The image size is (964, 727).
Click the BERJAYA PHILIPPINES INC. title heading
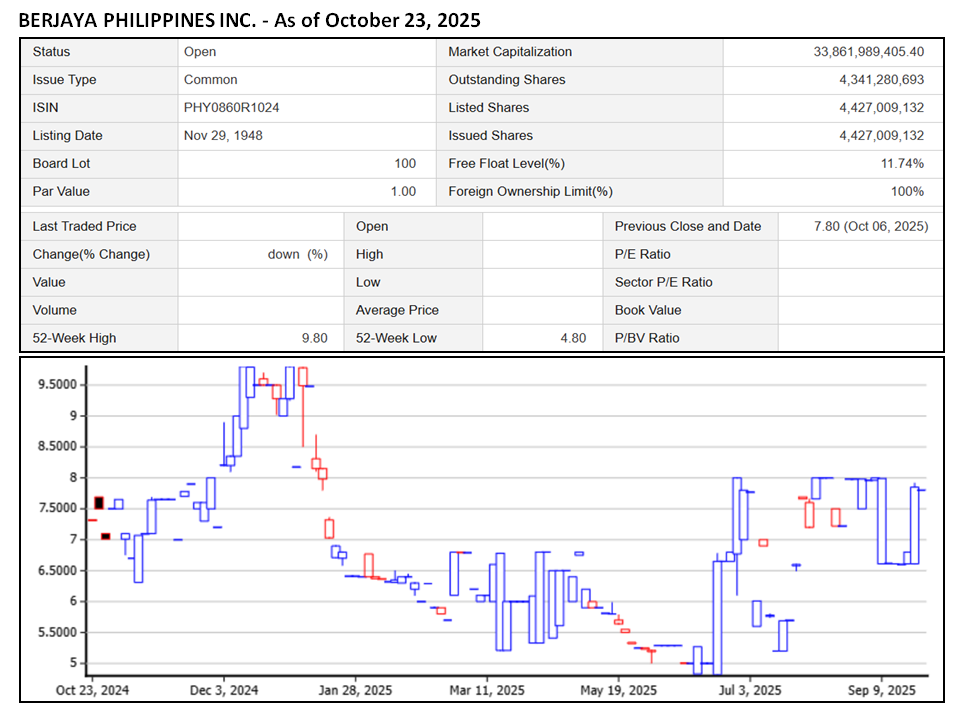[250, 19]
